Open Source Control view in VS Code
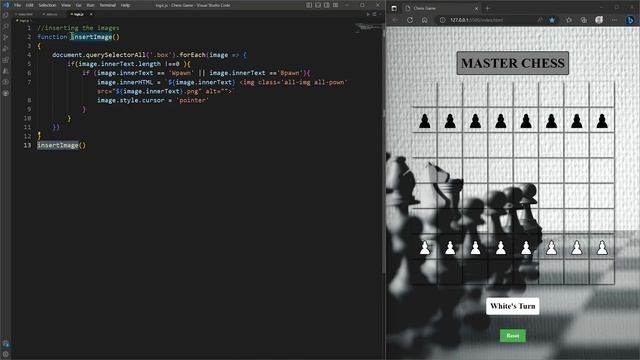 [6, 37]
